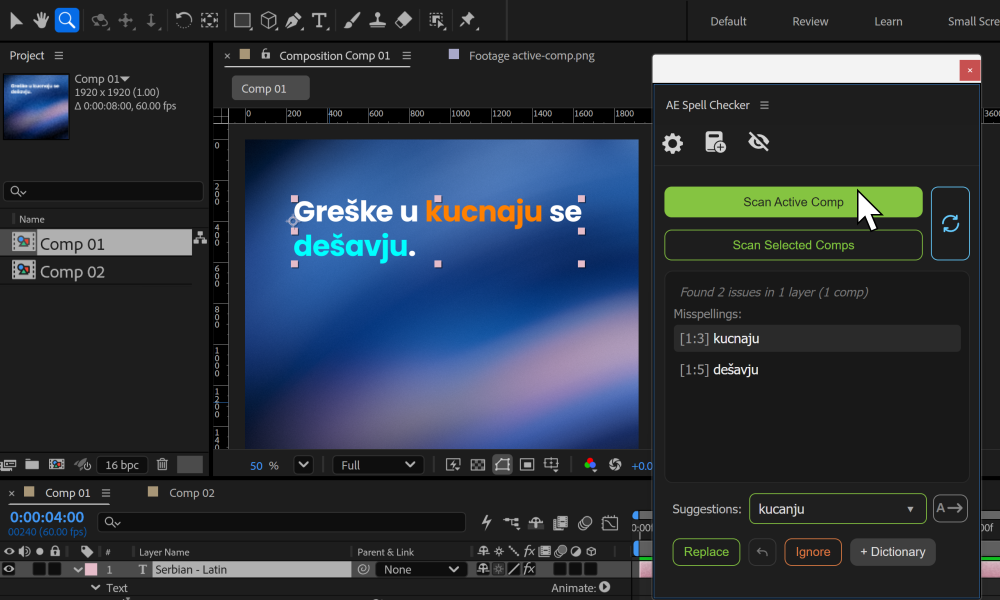Click the crossed-out eye ignored words icon
Viewport: 1000px width, 600px height.
click(758, 142)
